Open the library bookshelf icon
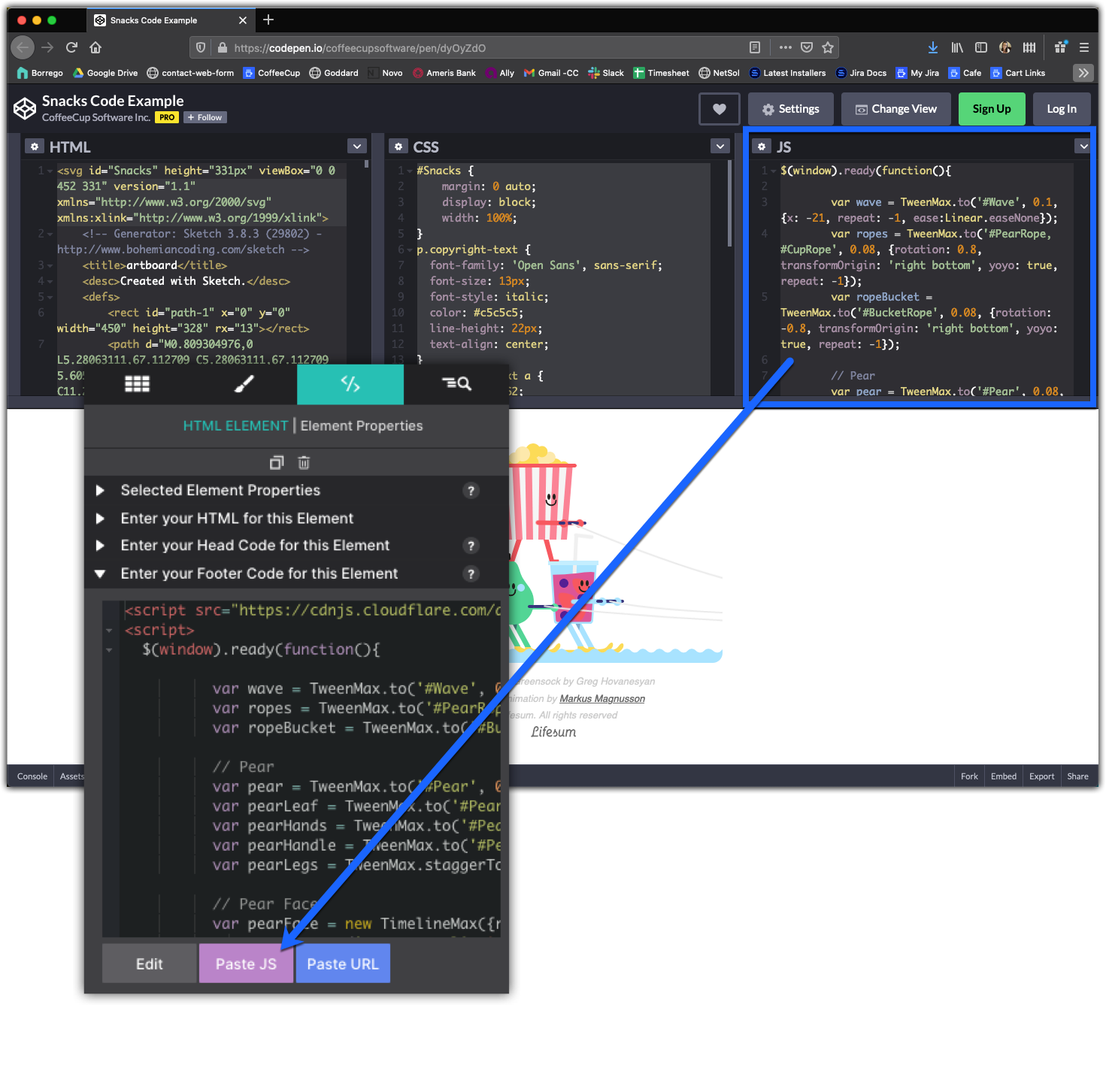 (957, 47)
